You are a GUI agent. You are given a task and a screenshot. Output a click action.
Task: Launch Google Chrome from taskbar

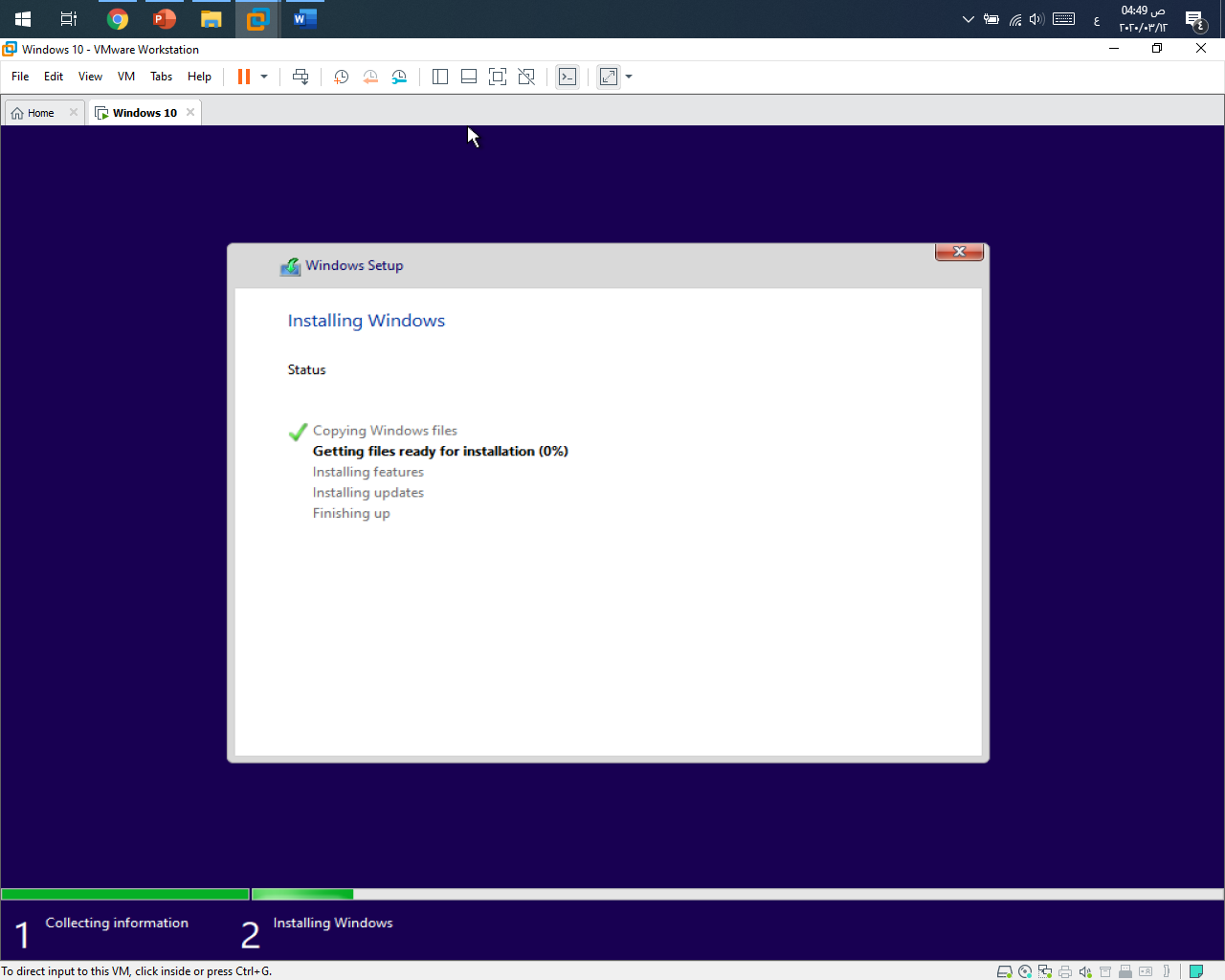[x=118, y=19]
